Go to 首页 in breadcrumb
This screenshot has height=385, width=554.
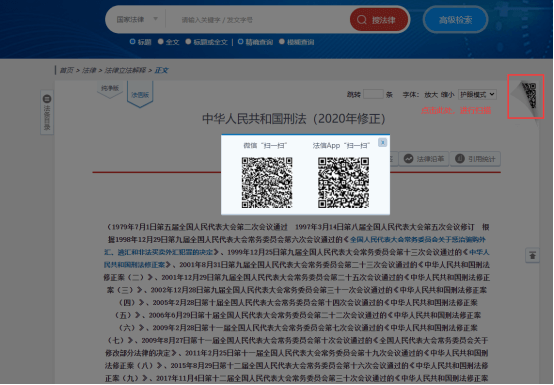[x=66, y=70]
